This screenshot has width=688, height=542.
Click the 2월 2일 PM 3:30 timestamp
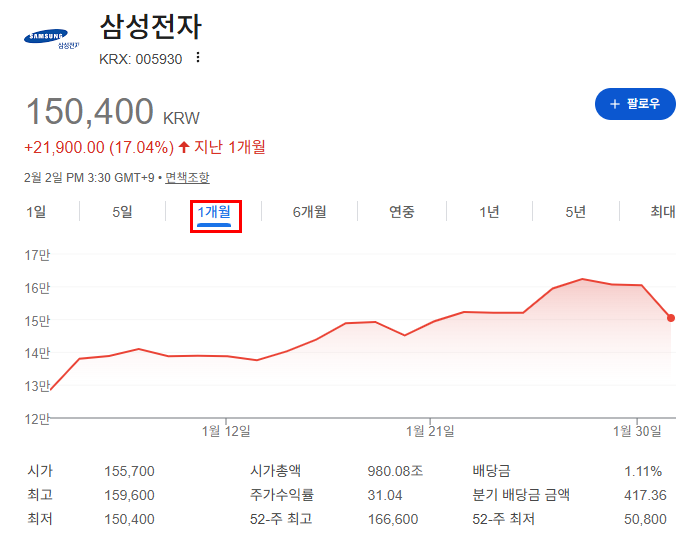click(89, 178)
